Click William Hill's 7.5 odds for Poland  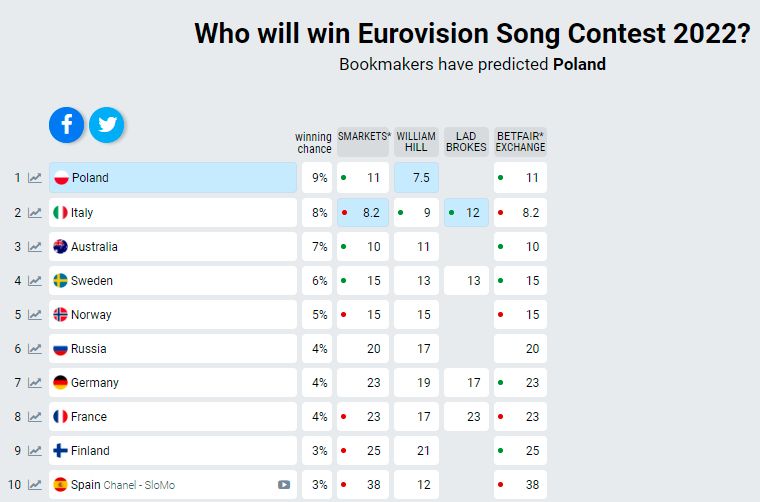tap(416, 178)
